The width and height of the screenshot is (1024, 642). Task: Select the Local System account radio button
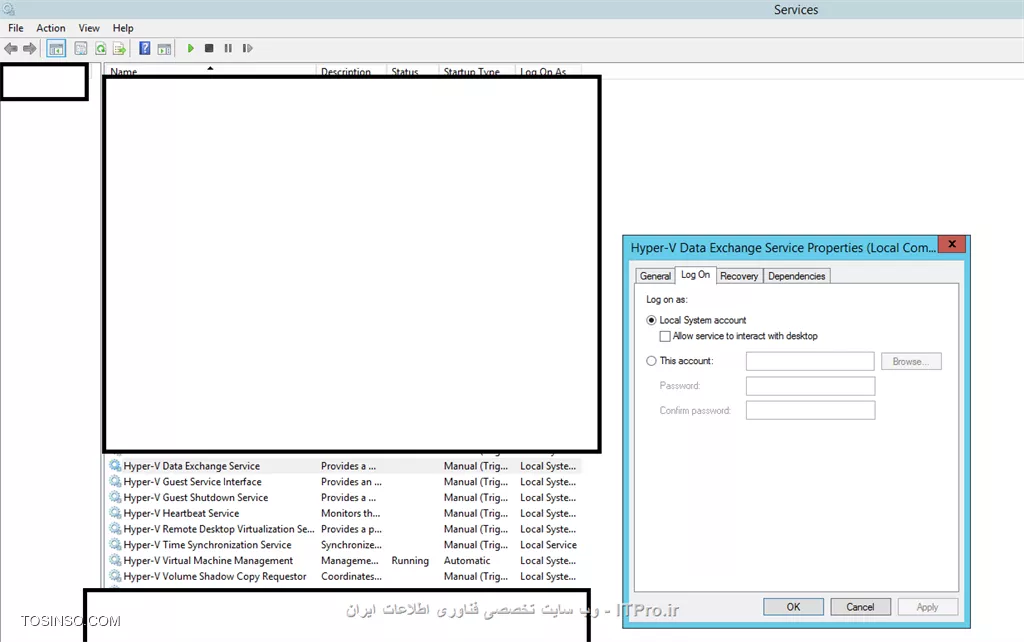(651, 320)
